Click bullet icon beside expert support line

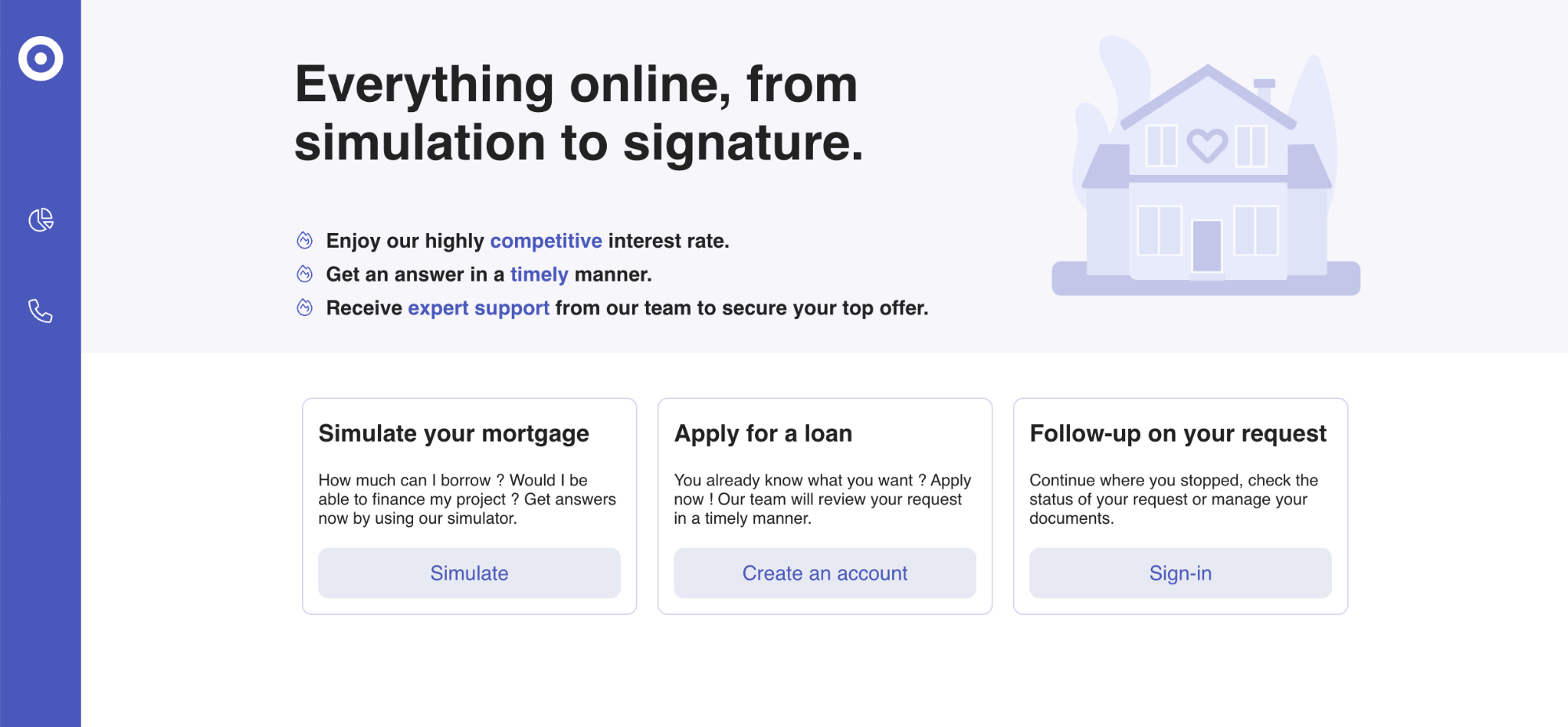point(305,307)
